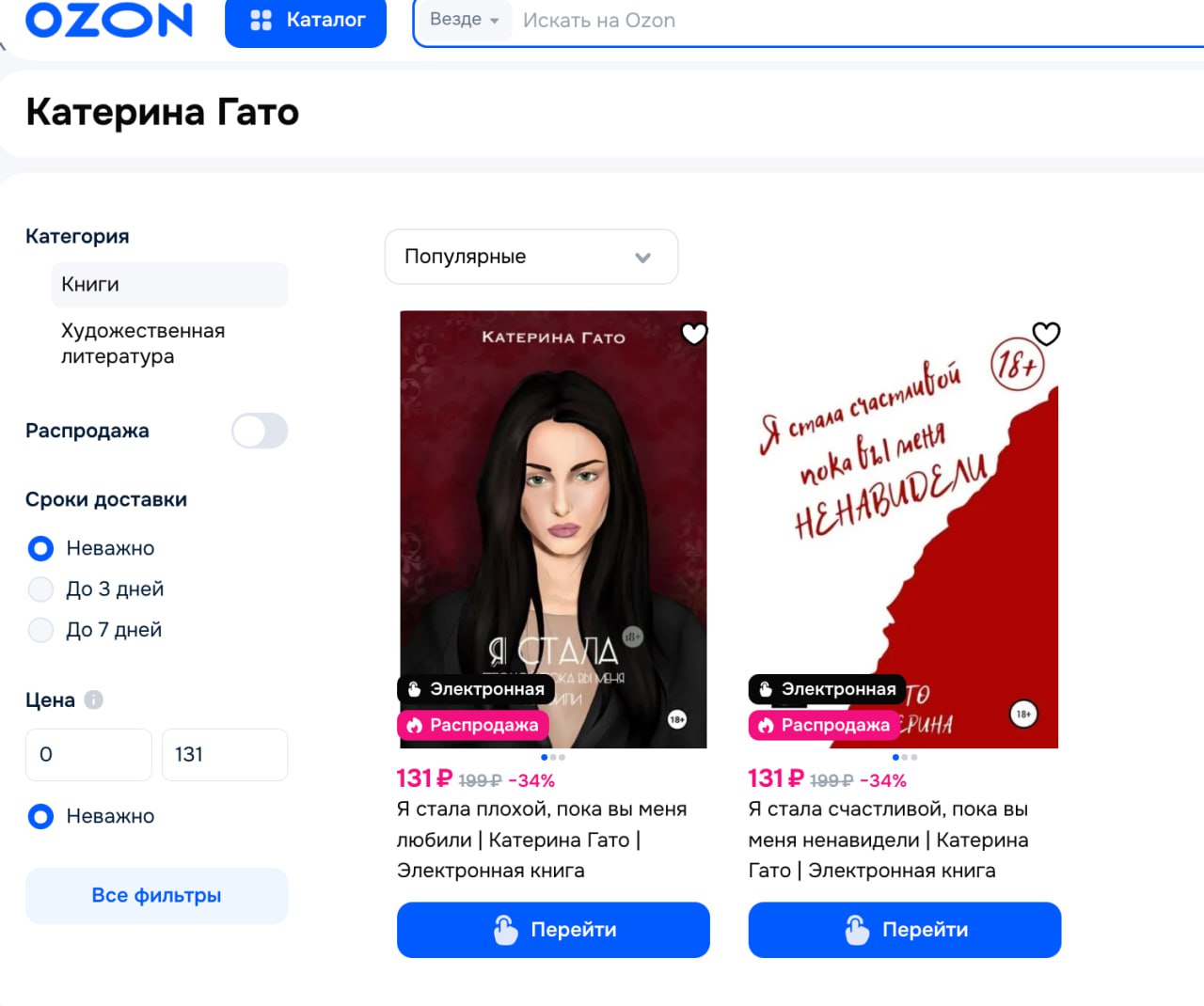Click the OZON logo

[x=109, y=20]
